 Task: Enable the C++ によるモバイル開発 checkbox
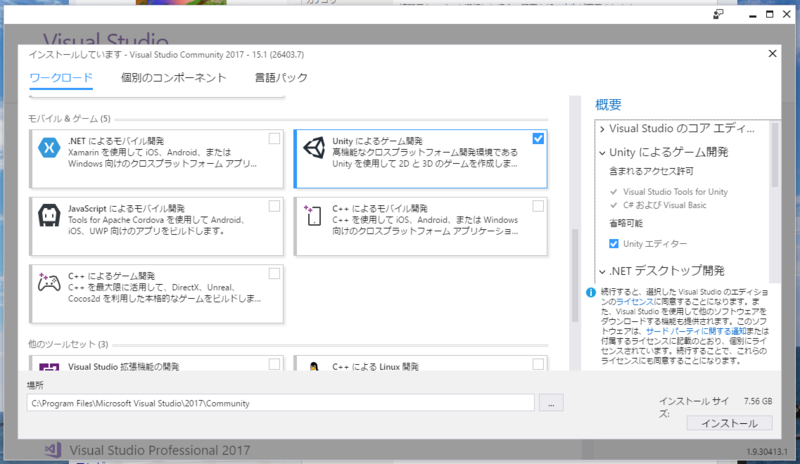pos(538,206)
